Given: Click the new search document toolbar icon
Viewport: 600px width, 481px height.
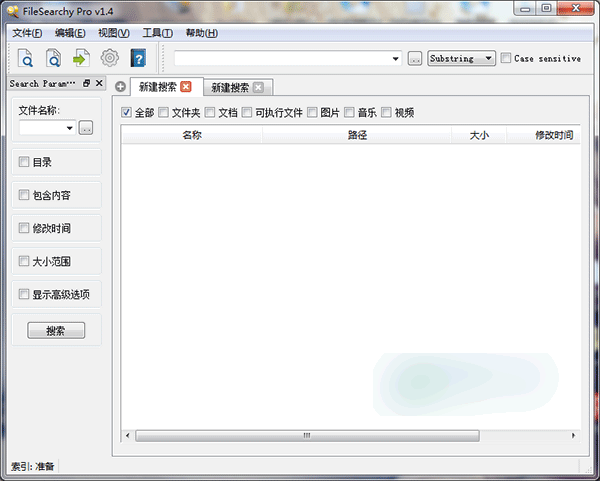Looking at the screenshot, I should click(x=24, y=59).
